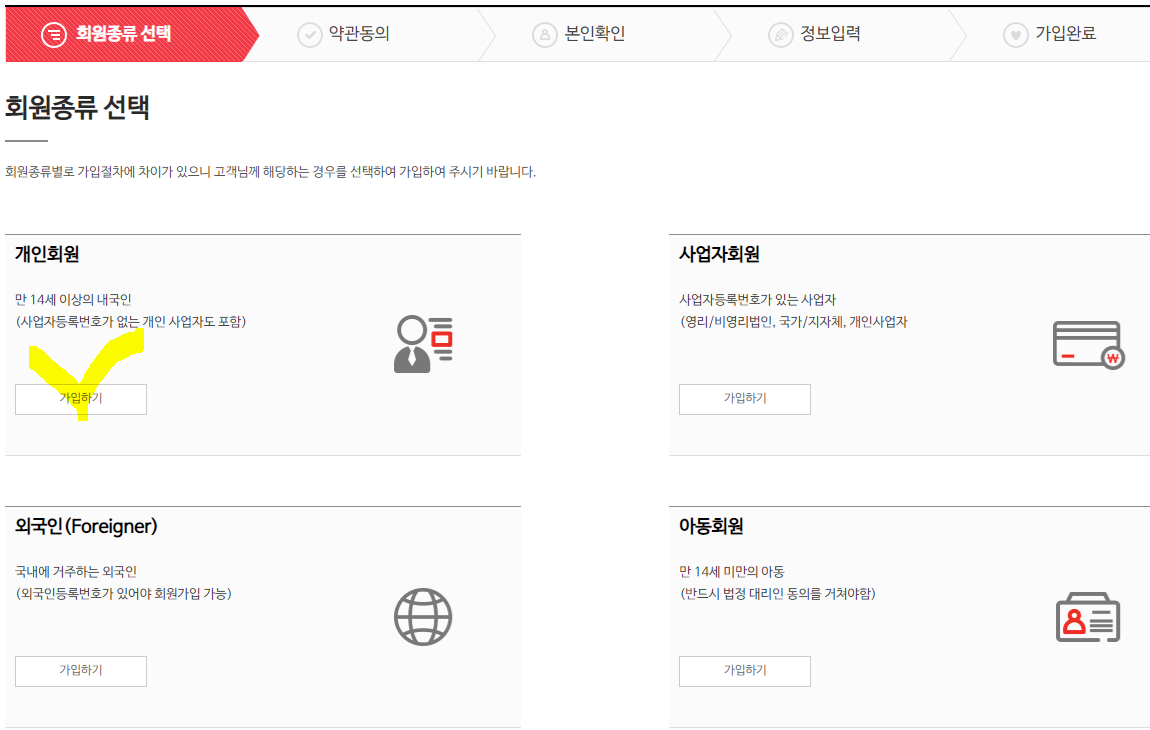
Task: Click the pencil icon beside 정보입력
Action: click(x=780, y=34)
